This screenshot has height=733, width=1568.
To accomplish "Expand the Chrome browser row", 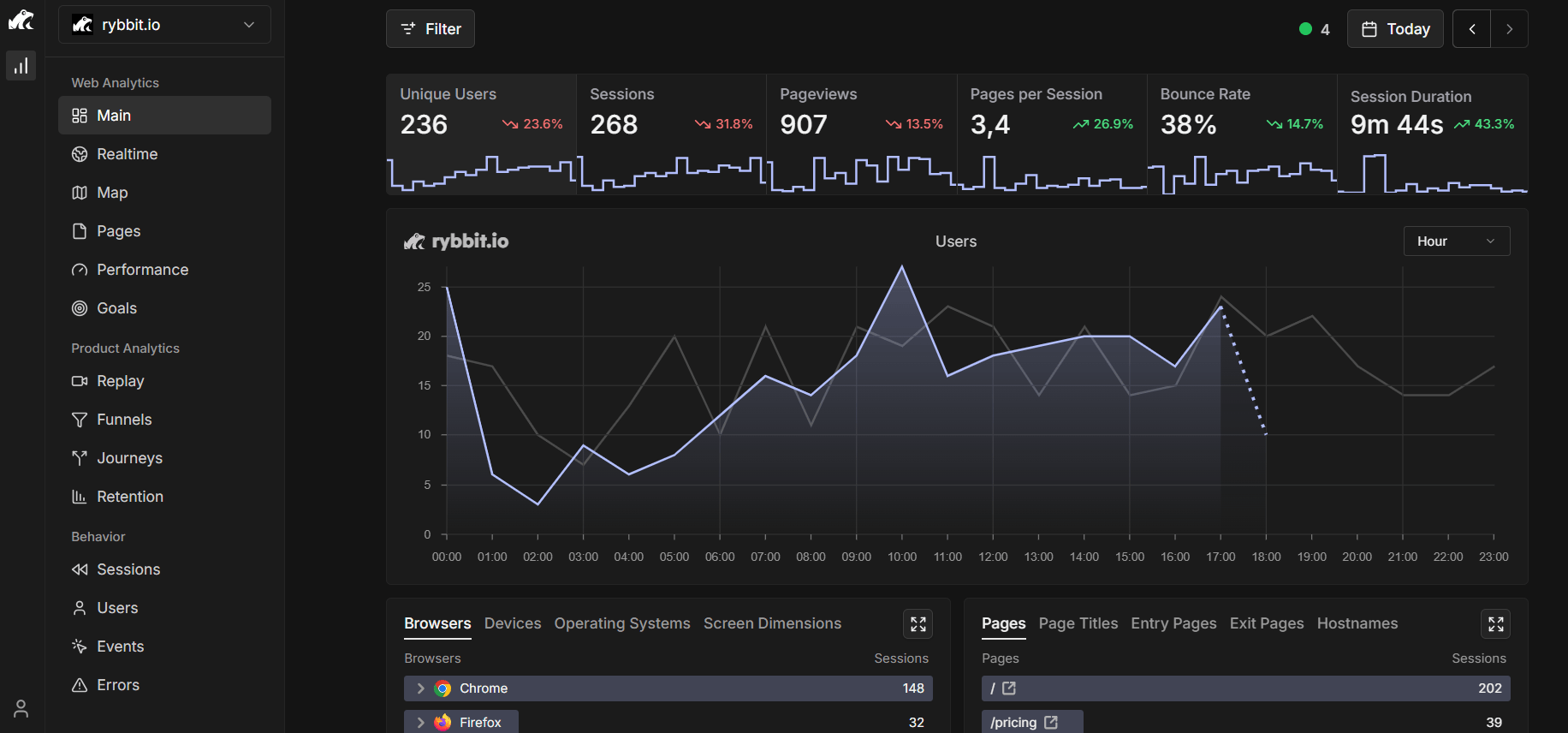I will [420, 688].
